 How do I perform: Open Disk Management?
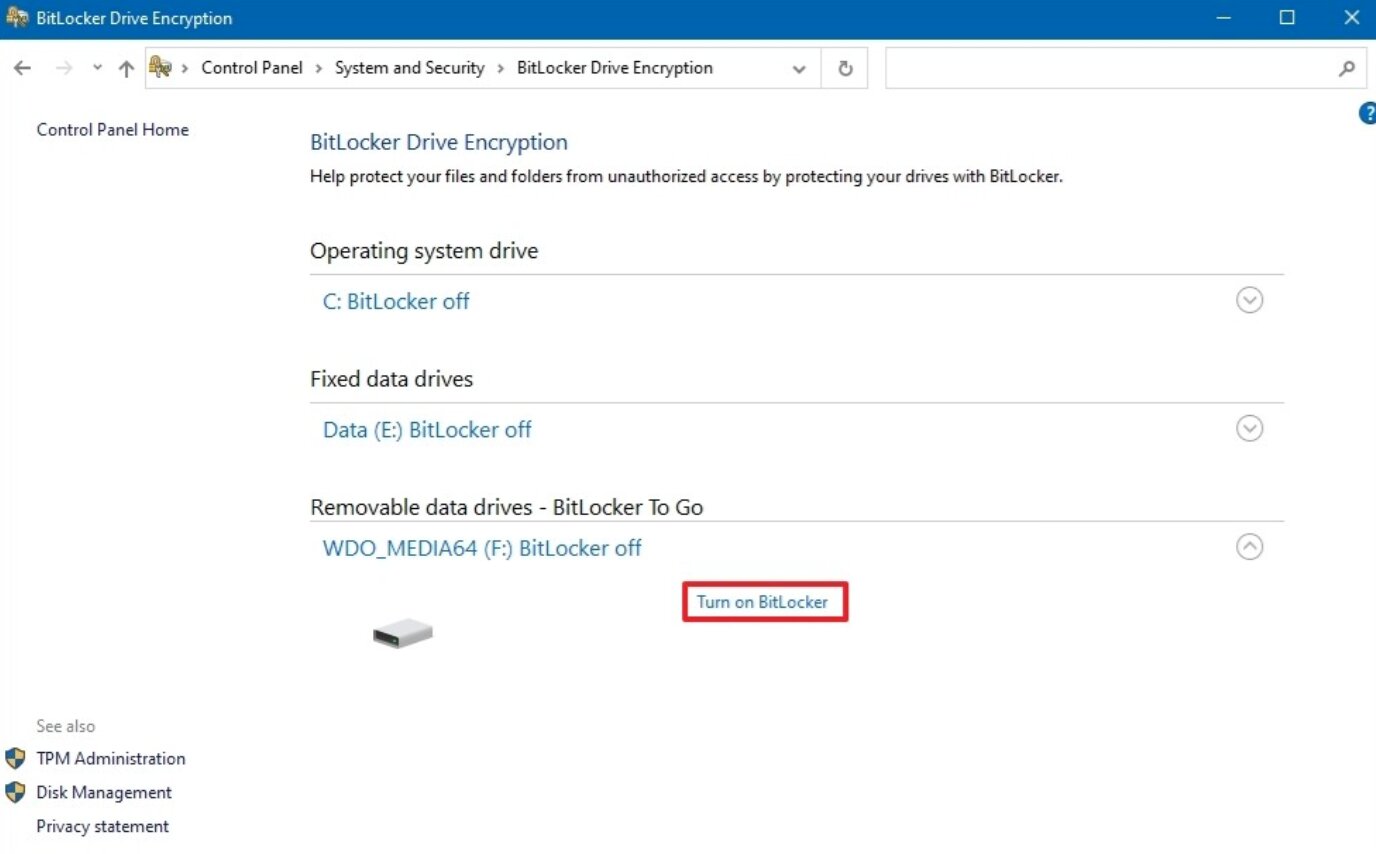pos(104,792)
